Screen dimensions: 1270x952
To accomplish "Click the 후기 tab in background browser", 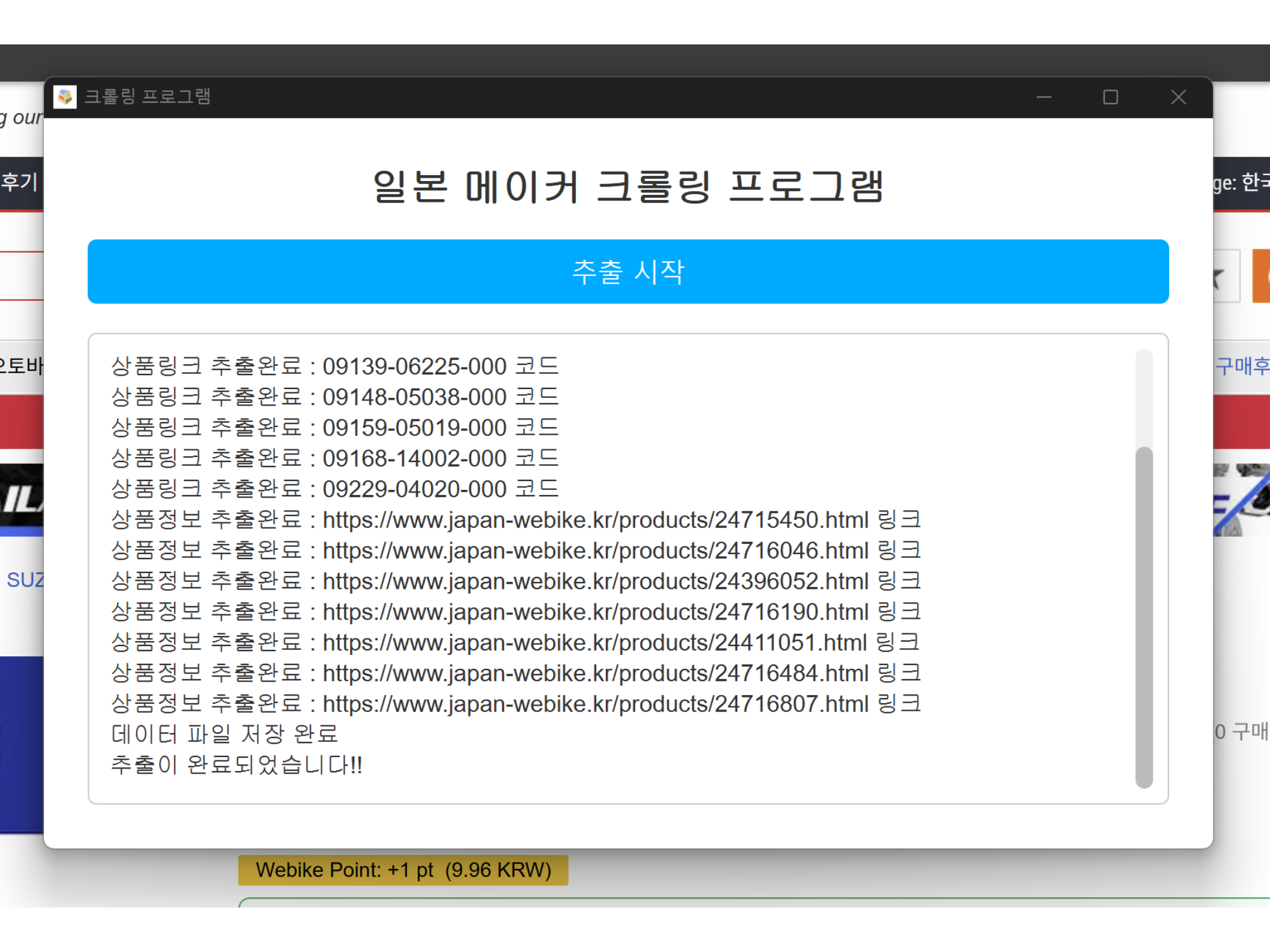I will point(20,183).
